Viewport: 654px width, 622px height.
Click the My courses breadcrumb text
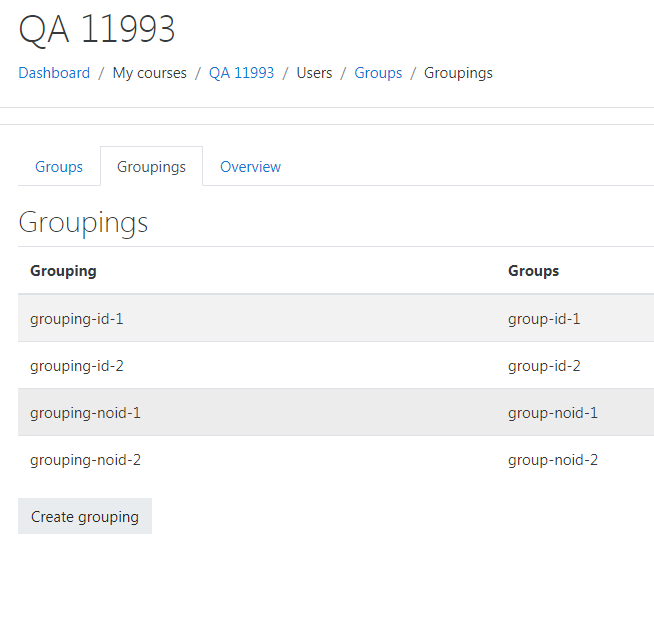point(149,73)
